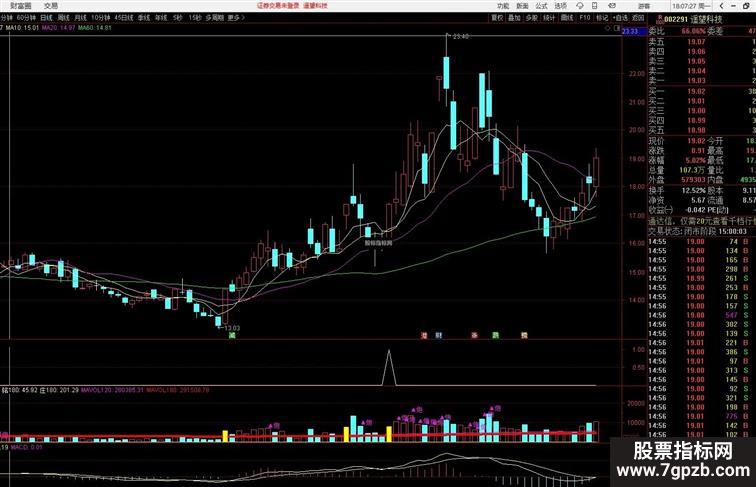Image resolution: width=756 pixels, height=487 pixels.
Task: Open F10 company info
Action: (584, 17)
